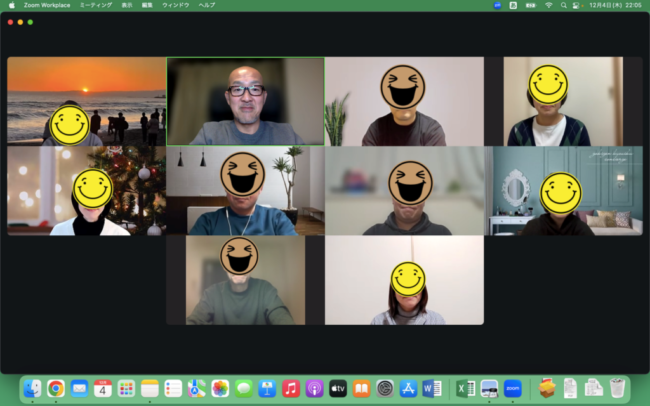Image resolution: width=650 pixels, height=406 pixels.
Task: Open the Music app in the Dock
Action: pos(291,388)
